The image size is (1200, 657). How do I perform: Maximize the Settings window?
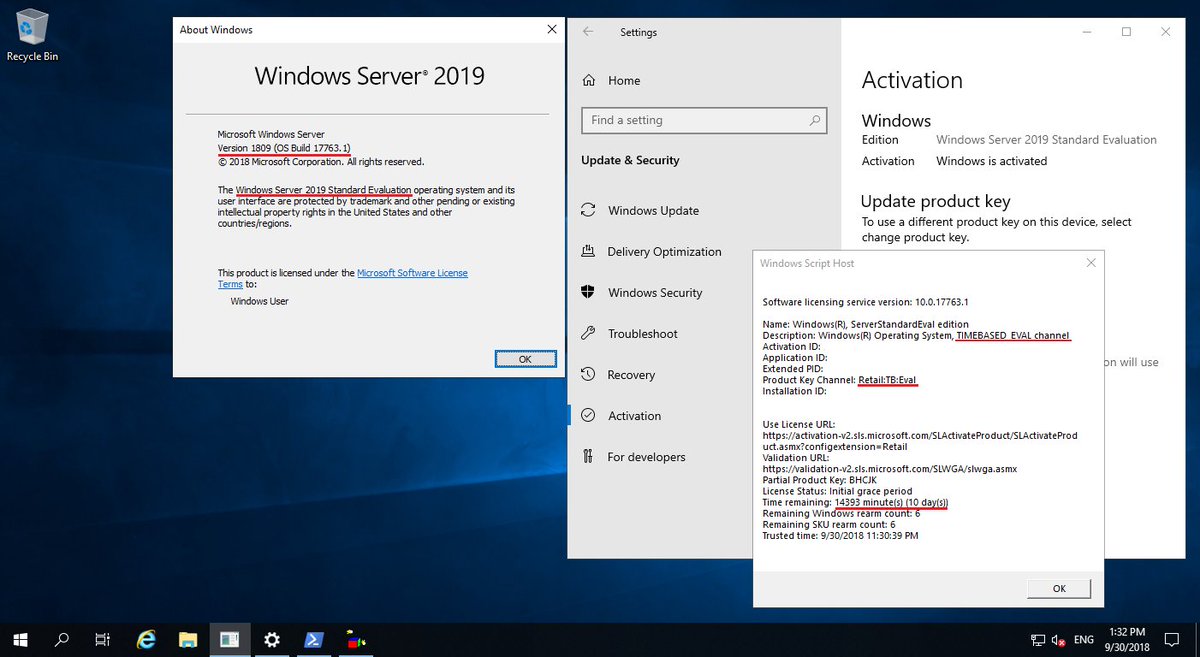1126,32
